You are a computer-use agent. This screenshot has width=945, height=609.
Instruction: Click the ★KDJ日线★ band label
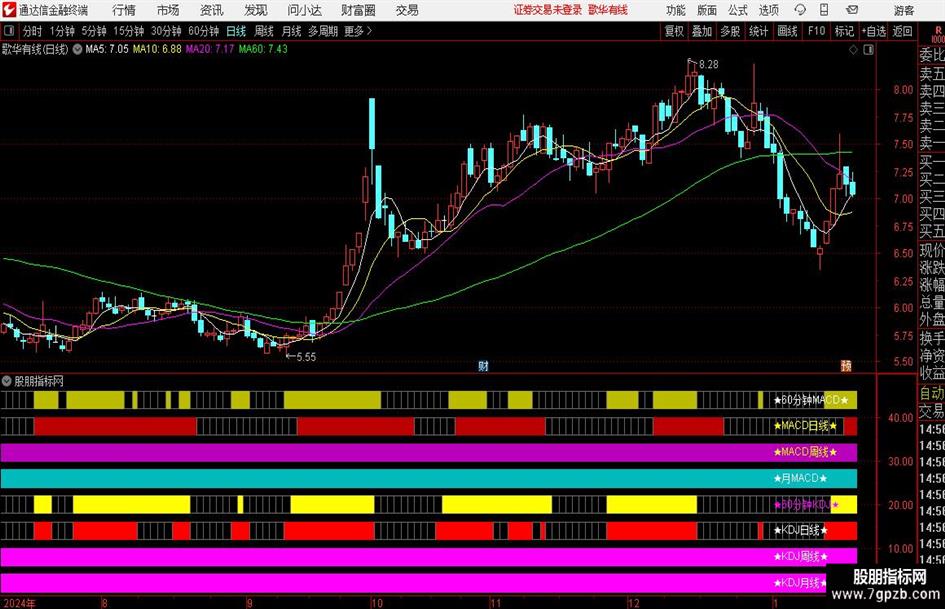point(800,531)
